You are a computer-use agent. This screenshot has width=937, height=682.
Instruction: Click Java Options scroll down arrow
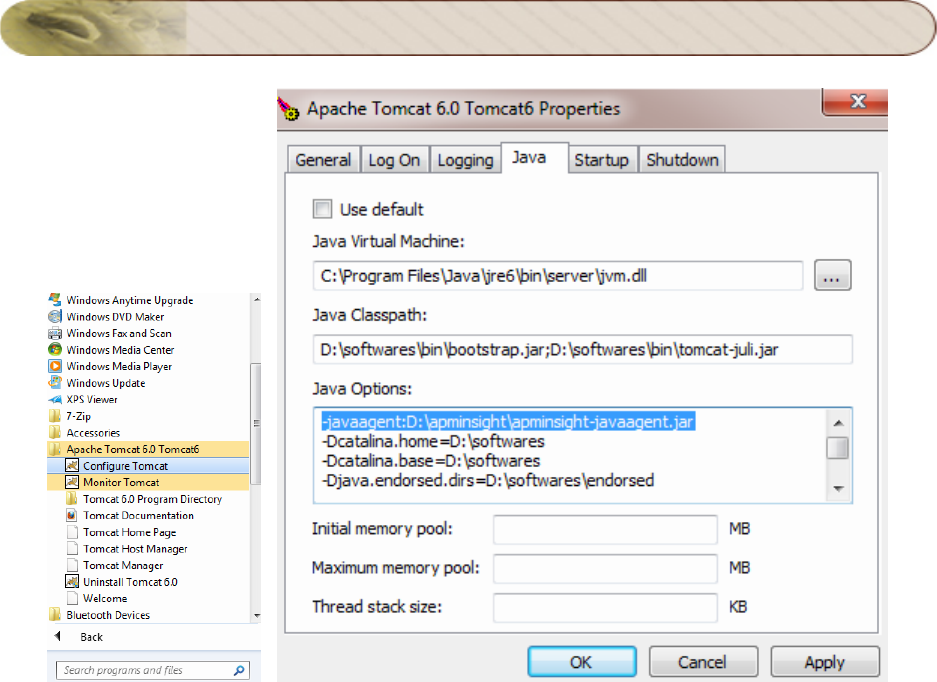pos(838,488)
